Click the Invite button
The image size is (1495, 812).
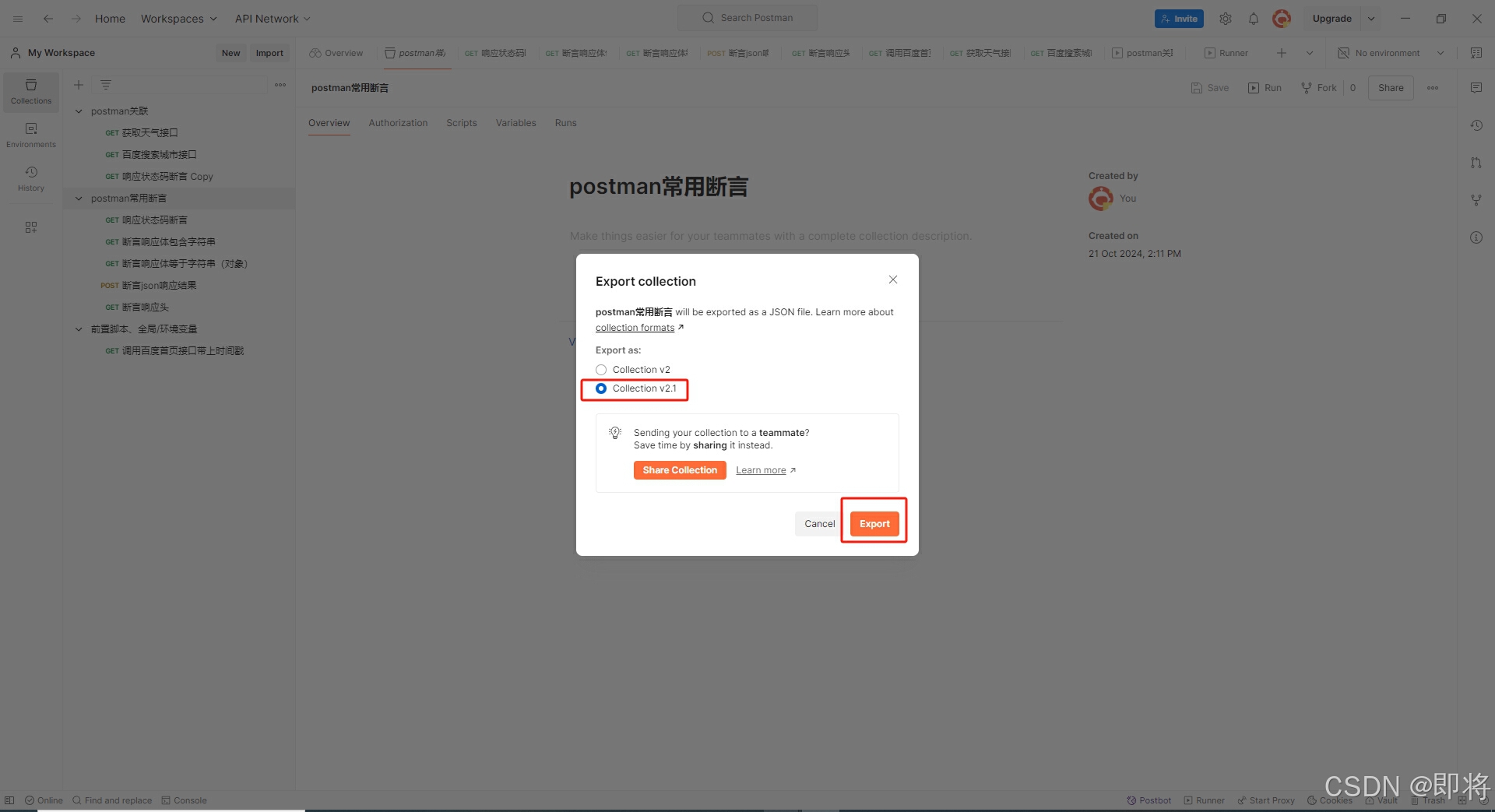1179,19
